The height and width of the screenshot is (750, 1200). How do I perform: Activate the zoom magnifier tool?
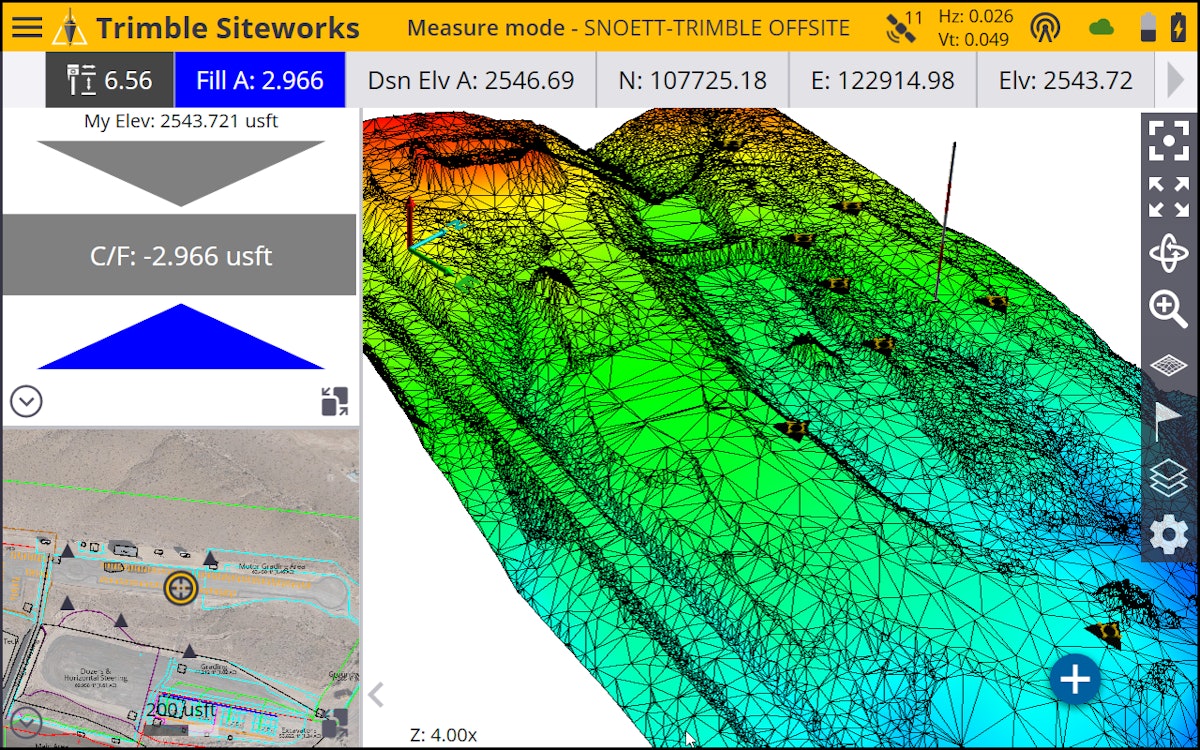click(1168, 310)
